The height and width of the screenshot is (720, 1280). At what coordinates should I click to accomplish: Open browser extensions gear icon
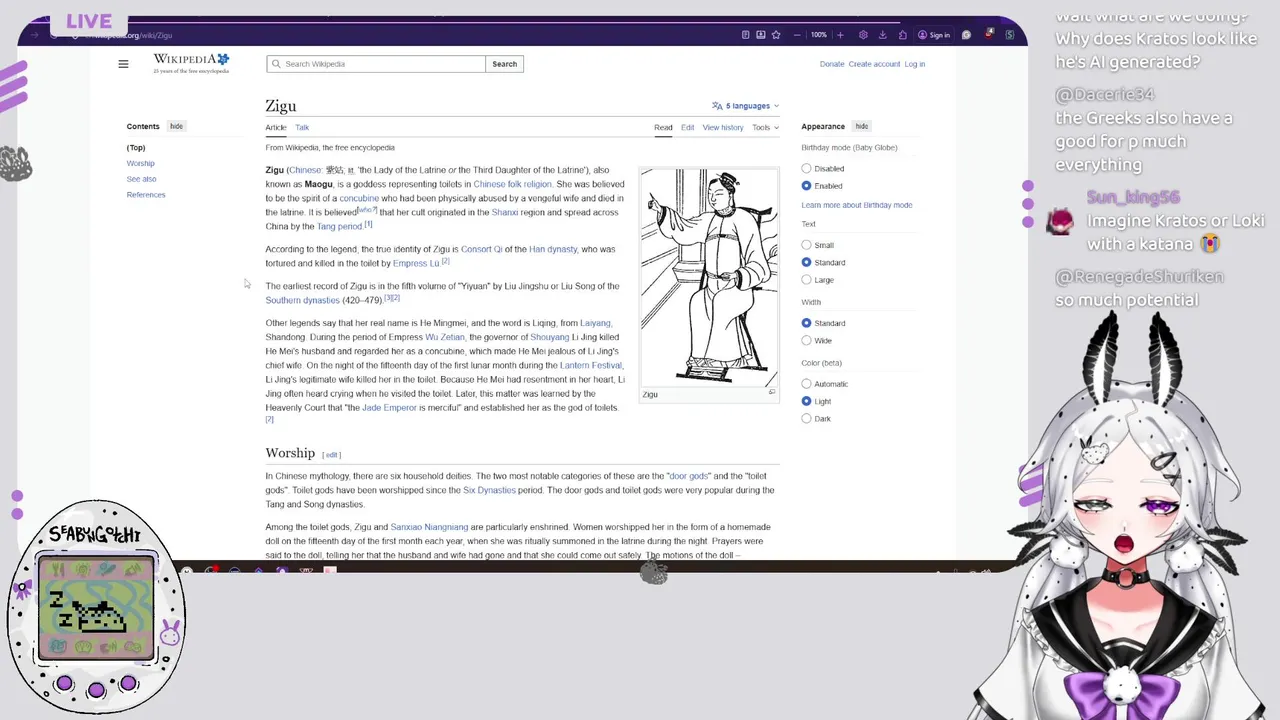click(x=863, y=35)
